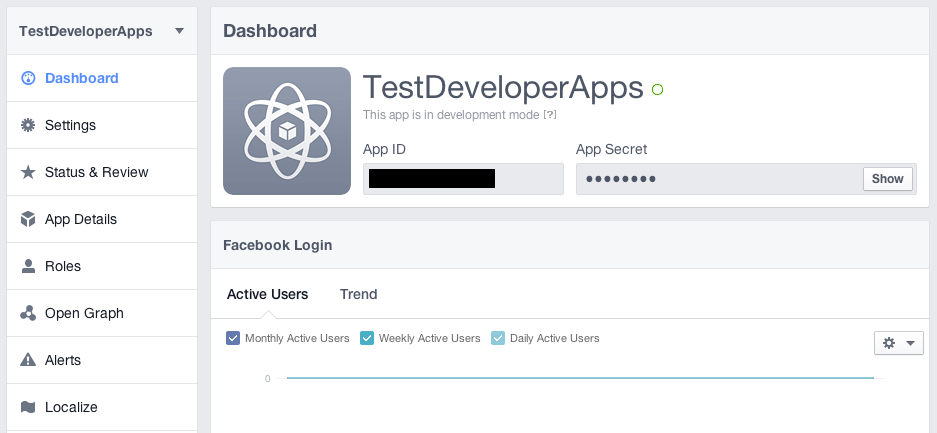Select the Active Users tab
The height and width of the screenshot is (433, 937).
coord(268,294)
